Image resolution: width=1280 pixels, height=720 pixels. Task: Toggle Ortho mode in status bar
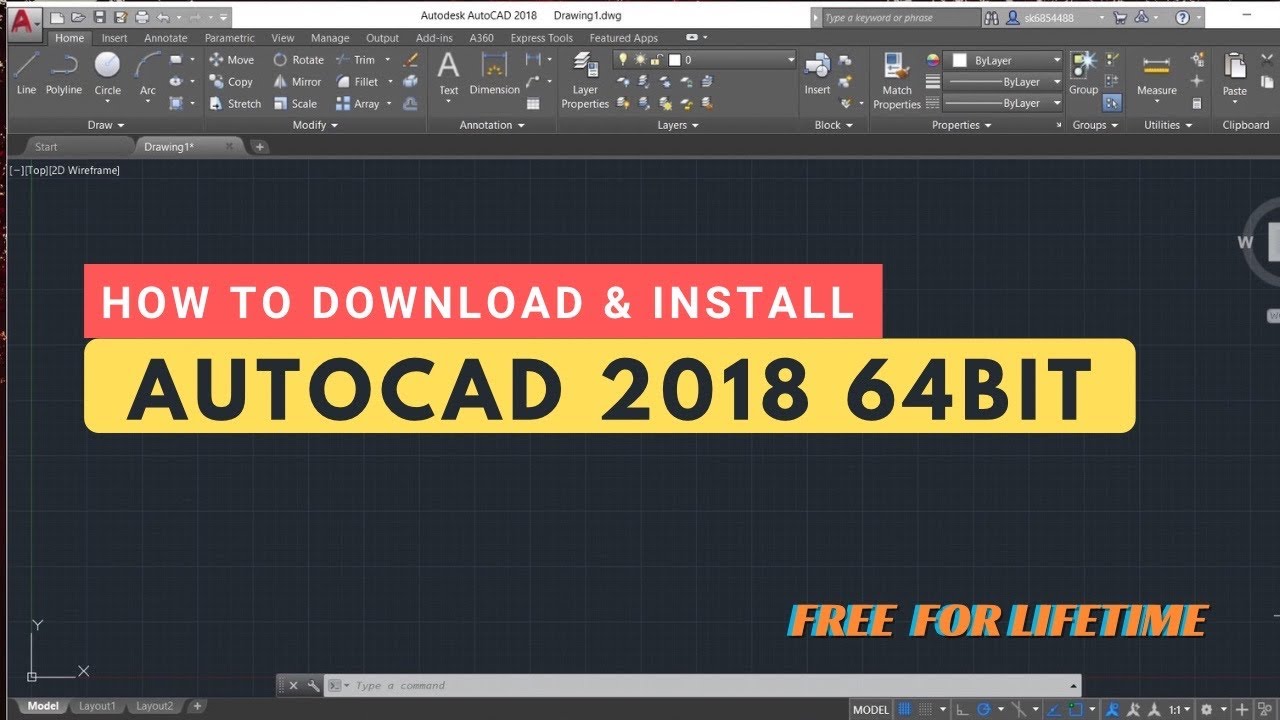[x=961, y=709]
